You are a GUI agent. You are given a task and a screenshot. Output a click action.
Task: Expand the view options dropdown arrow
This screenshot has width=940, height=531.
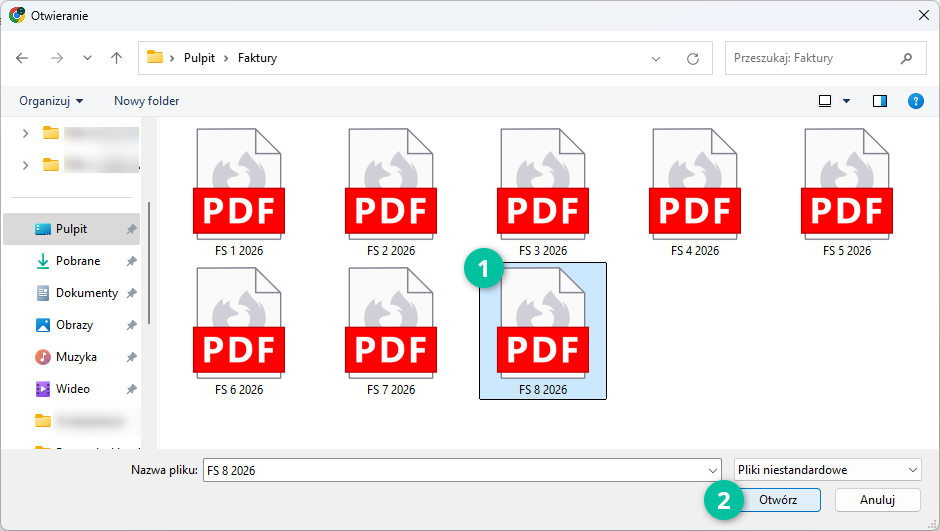tap(847, 101)
